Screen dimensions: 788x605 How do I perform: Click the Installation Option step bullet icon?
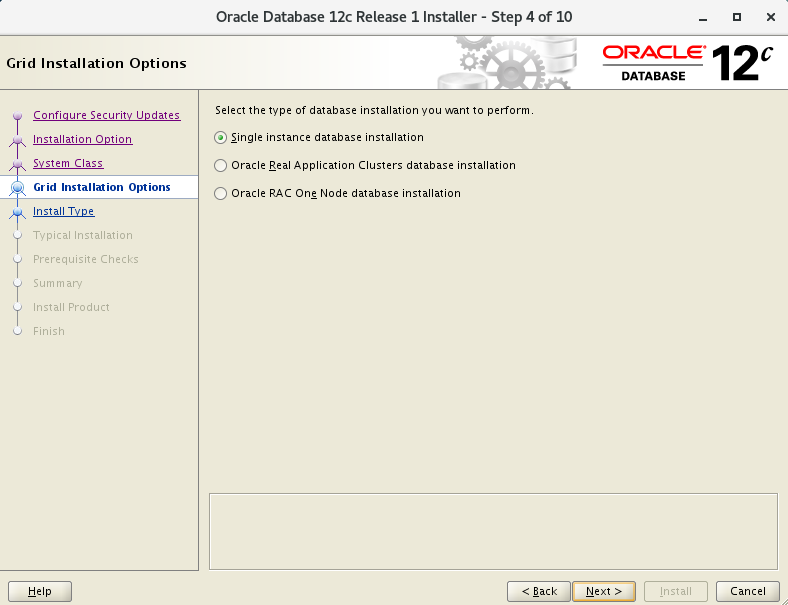tap(18, 140)
